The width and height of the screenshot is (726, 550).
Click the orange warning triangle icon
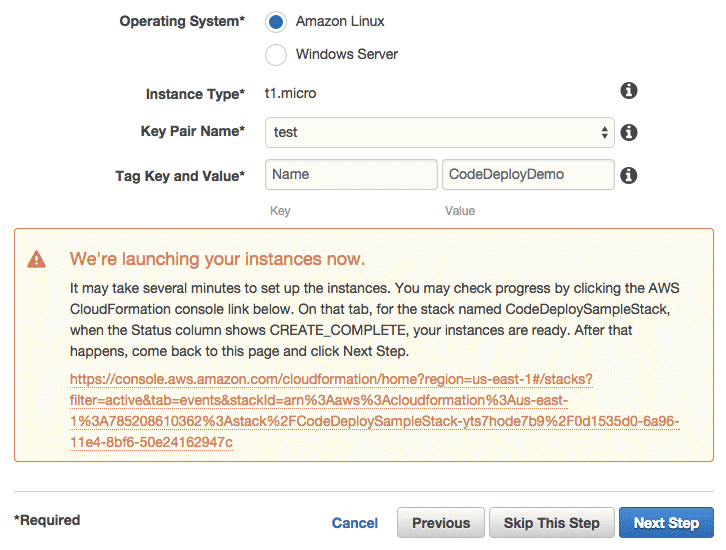(37, 259)
